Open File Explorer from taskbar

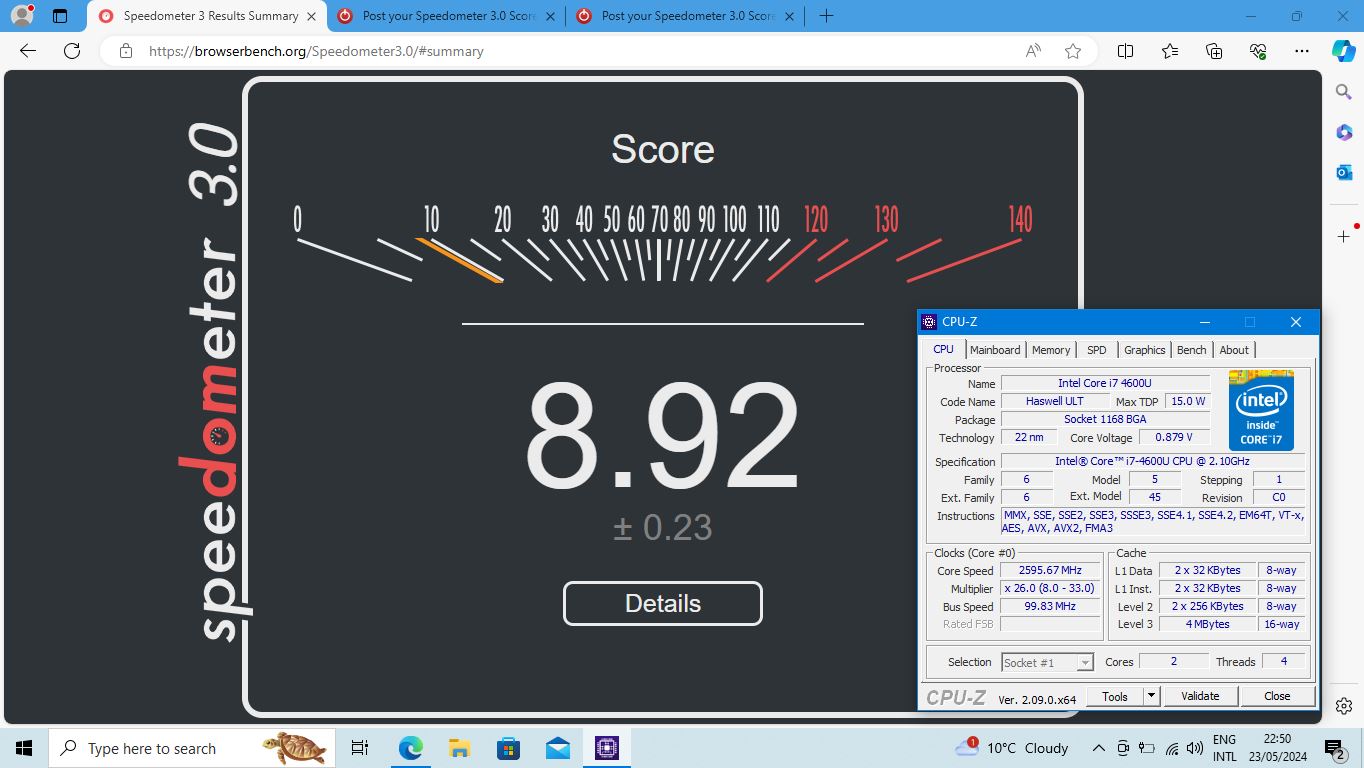(459, 748)
